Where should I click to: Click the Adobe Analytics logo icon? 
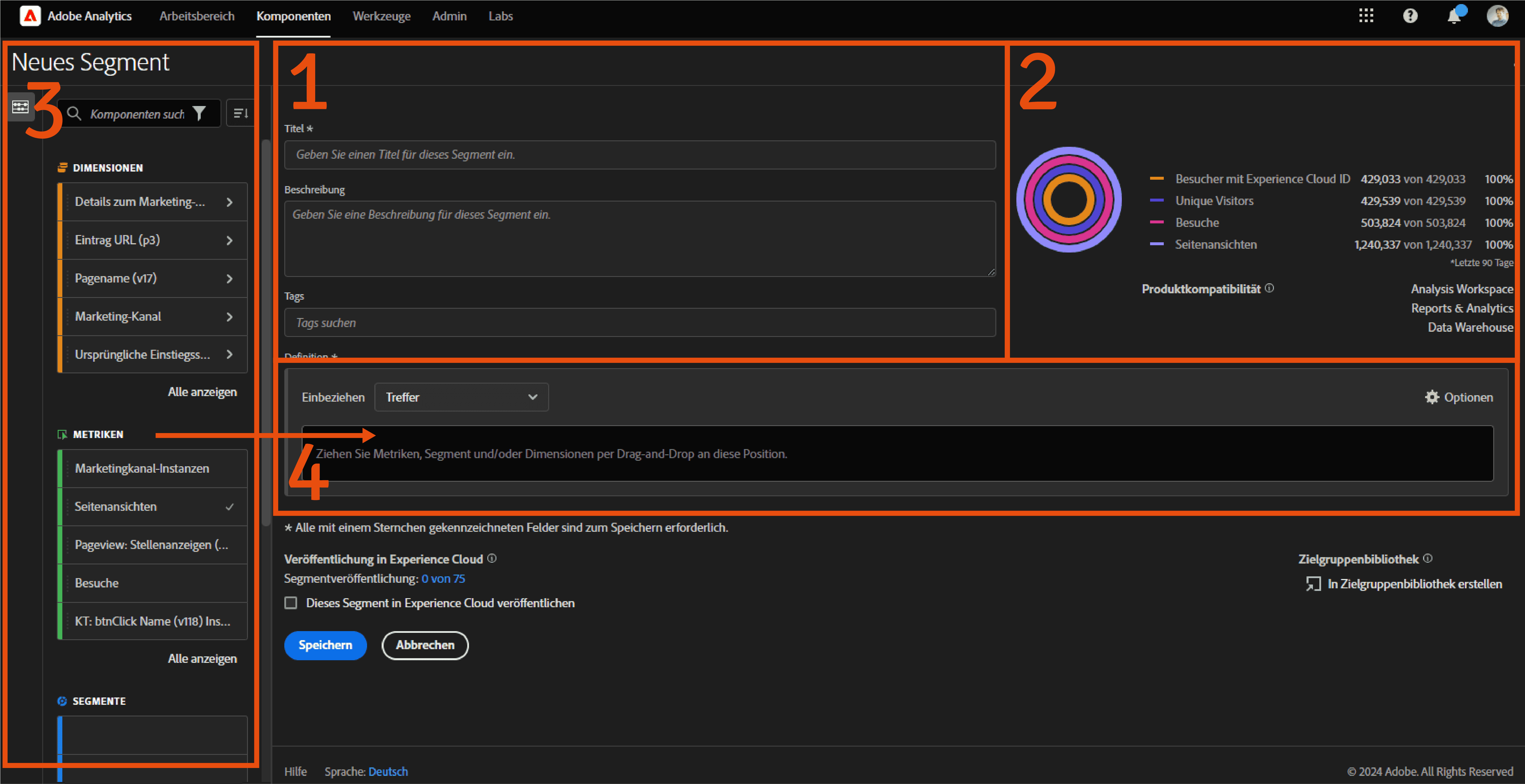click(30, 16)
